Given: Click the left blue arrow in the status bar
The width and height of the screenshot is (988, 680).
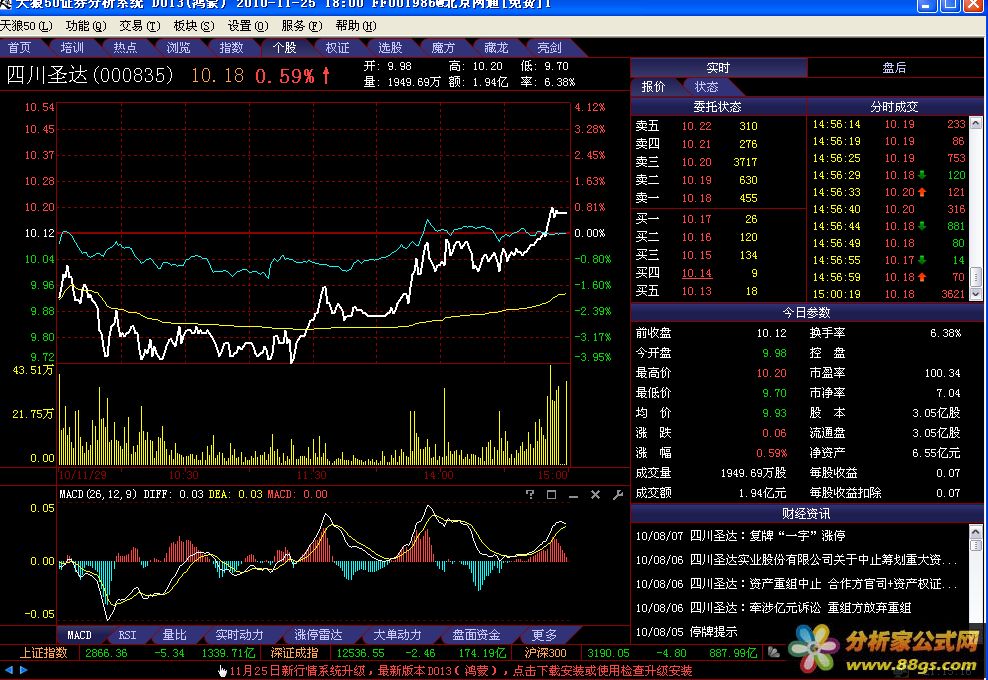Looking at the screenshot, I should [9, 670].
